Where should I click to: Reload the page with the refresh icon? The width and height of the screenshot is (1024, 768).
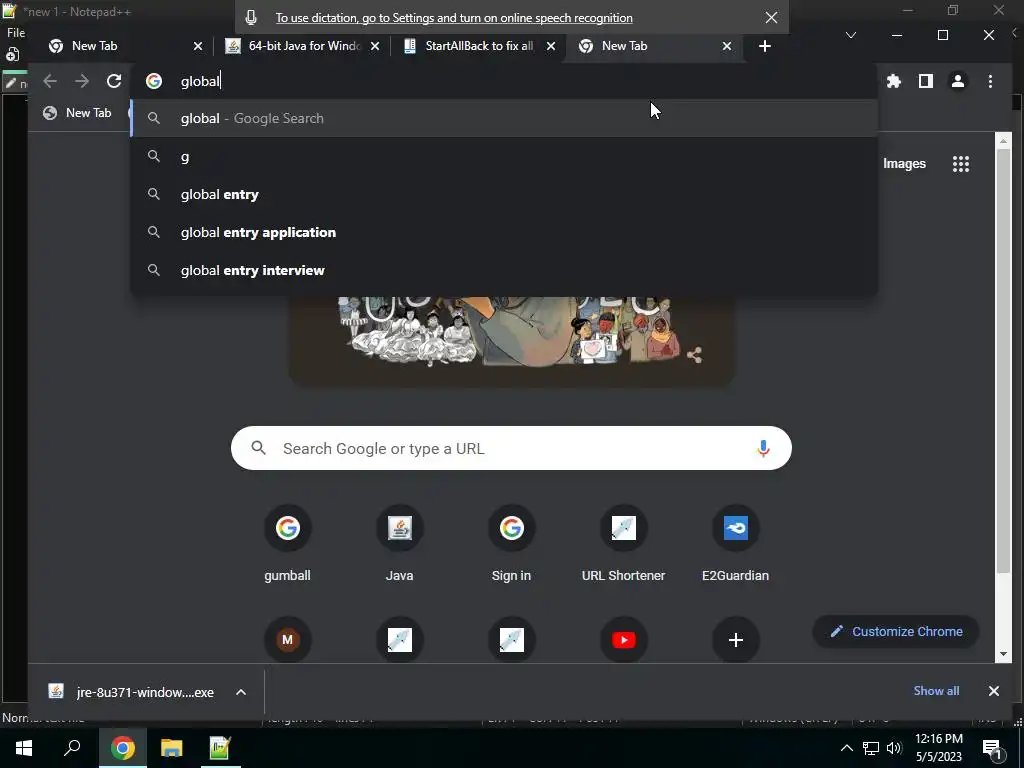coord(114,81)
